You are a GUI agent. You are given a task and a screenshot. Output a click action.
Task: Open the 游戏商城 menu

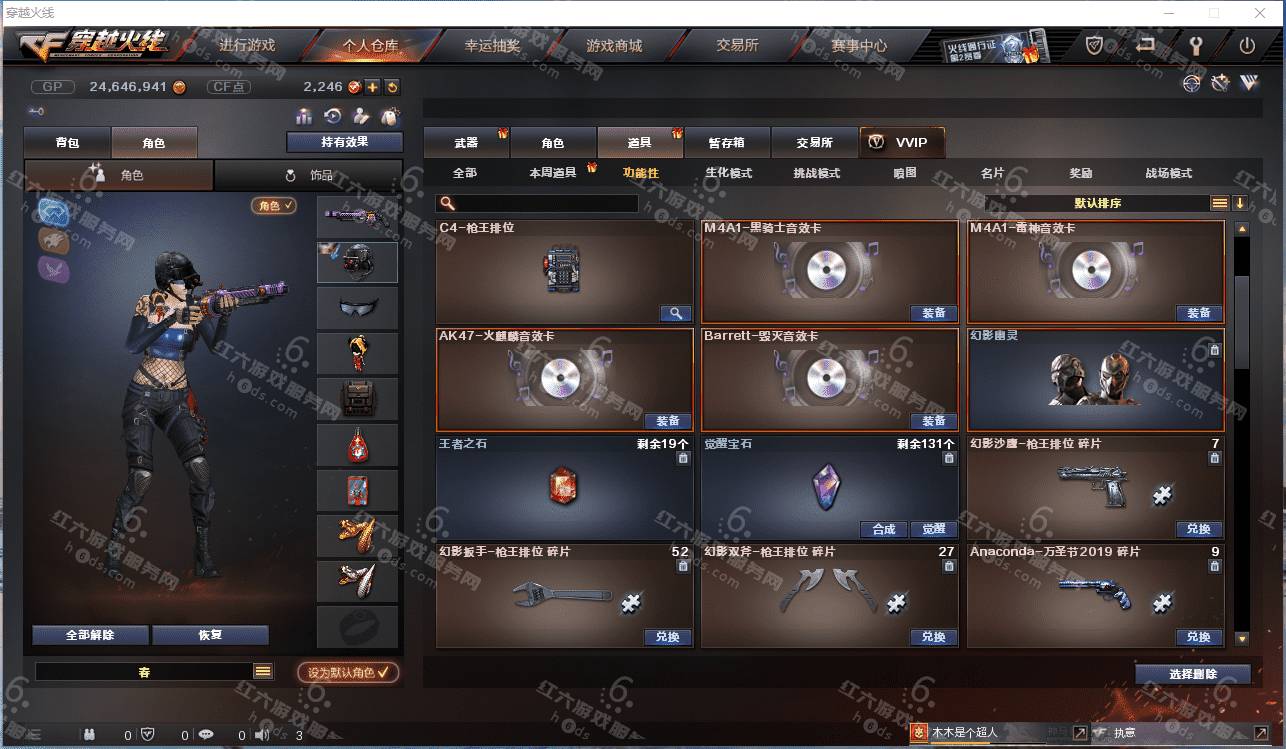[614, 45]
